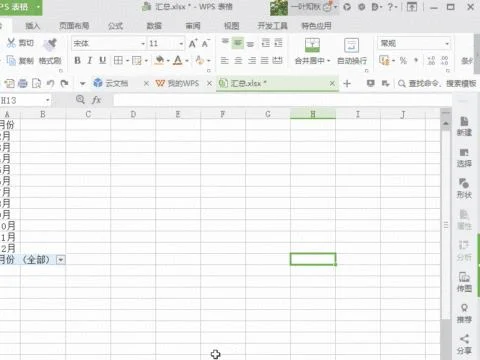Align text left
Screen dimensions: 480x360
(x=225, y=60)
